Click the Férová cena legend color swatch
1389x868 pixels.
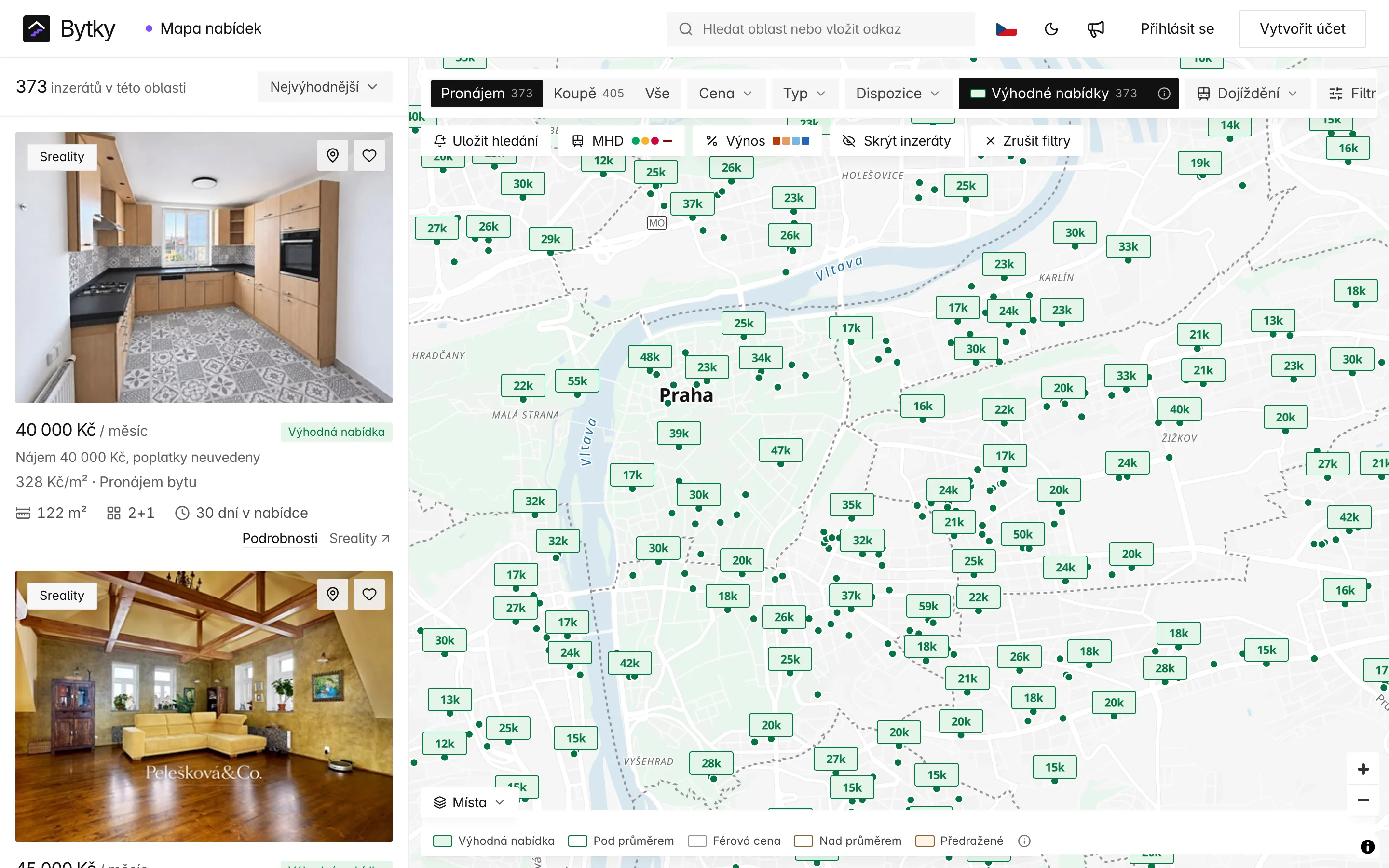click(697, 841)
